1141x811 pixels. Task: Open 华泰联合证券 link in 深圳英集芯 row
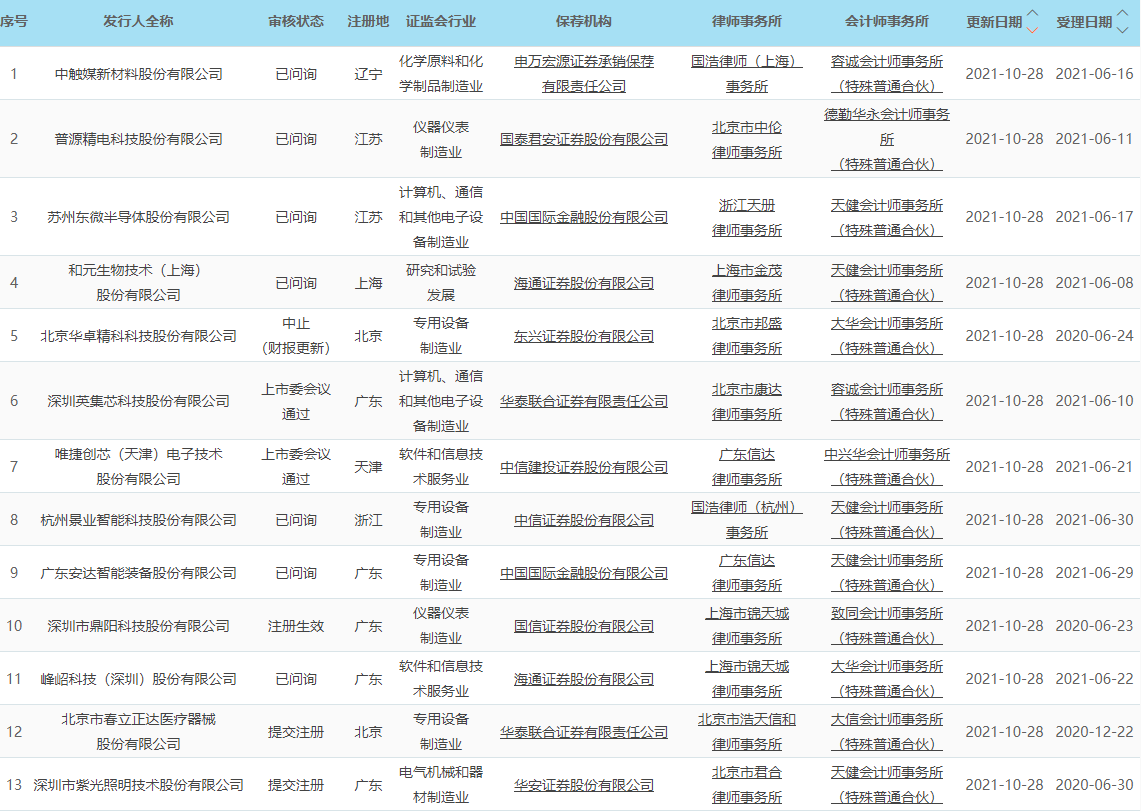click(x=584, y=401)
